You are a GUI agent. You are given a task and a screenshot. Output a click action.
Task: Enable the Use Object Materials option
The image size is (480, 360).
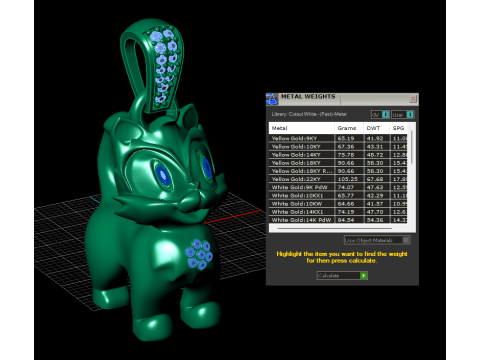pyautogui.click(x=377, y=240)
